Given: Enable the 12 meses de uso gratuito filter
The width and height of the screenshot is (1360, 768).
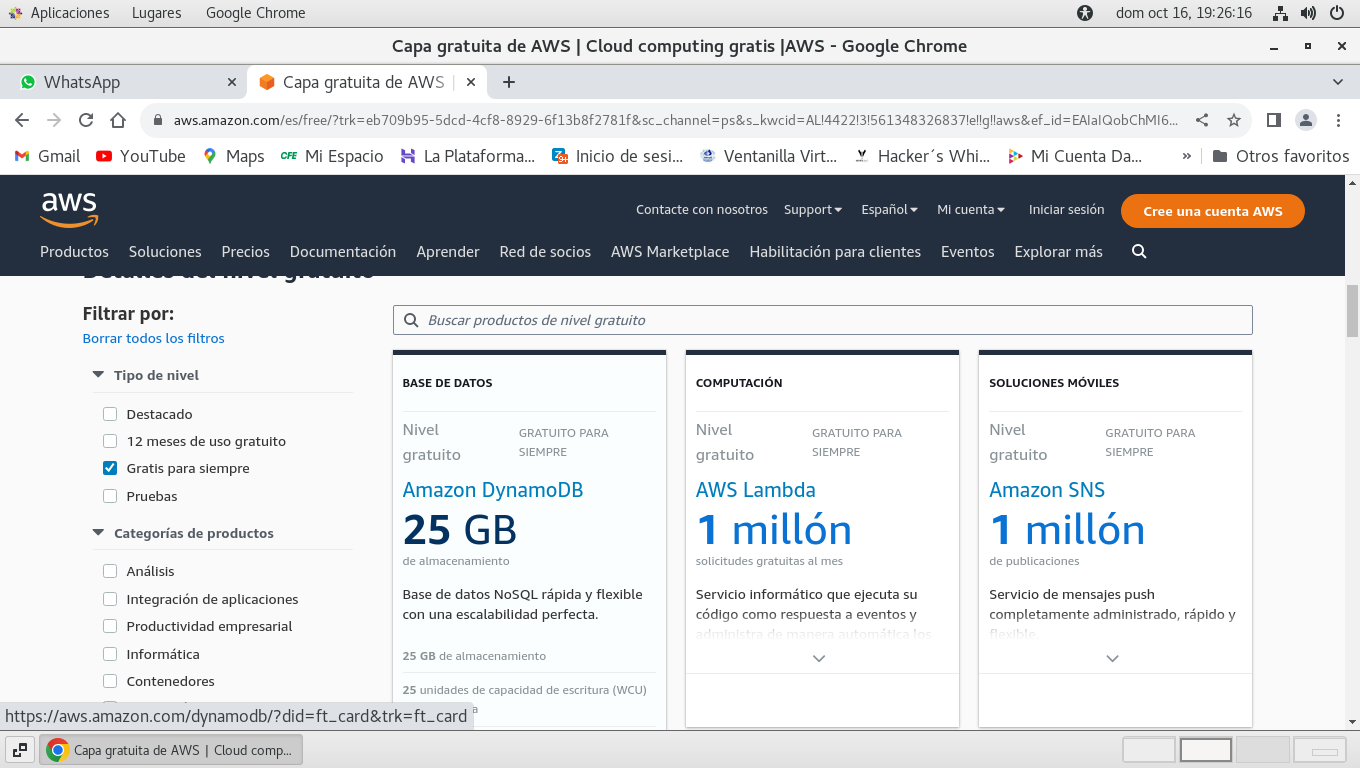Looking at the screenshot, I should [x=110, y=441].
